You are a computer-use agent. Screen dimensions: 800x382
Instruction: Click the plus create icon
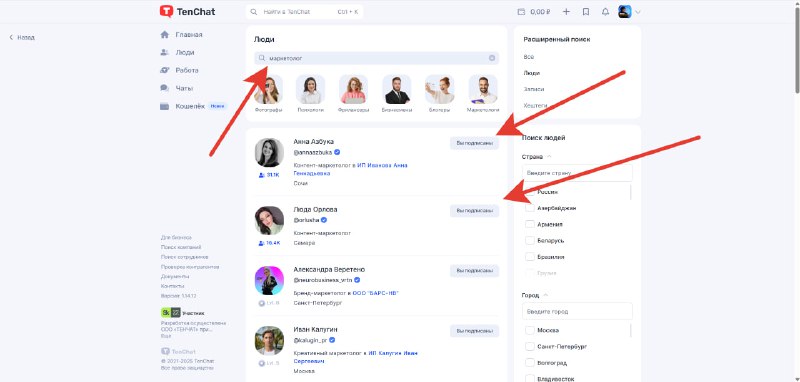point(566,12)
